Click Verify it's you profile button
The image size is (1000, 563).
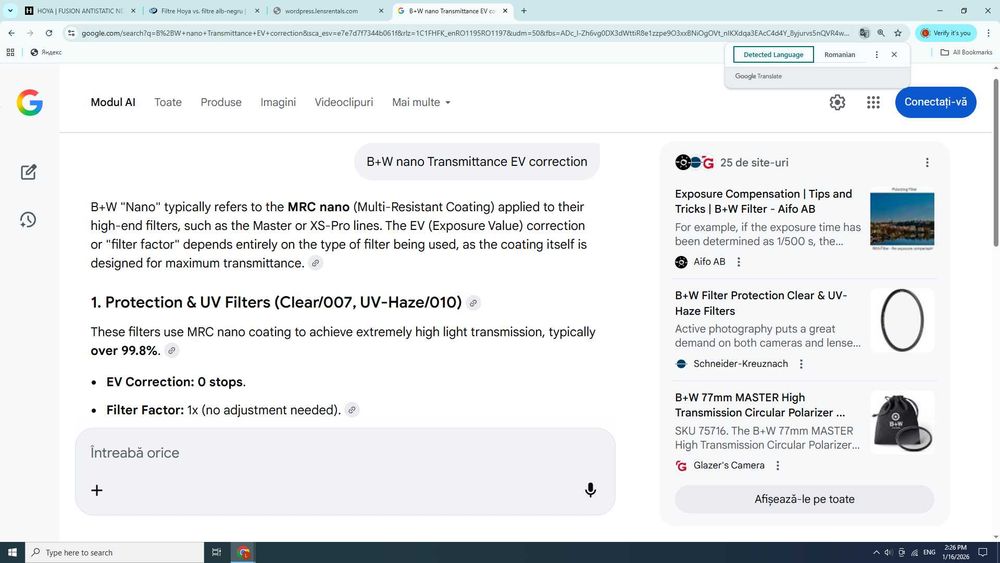point(945,33)
